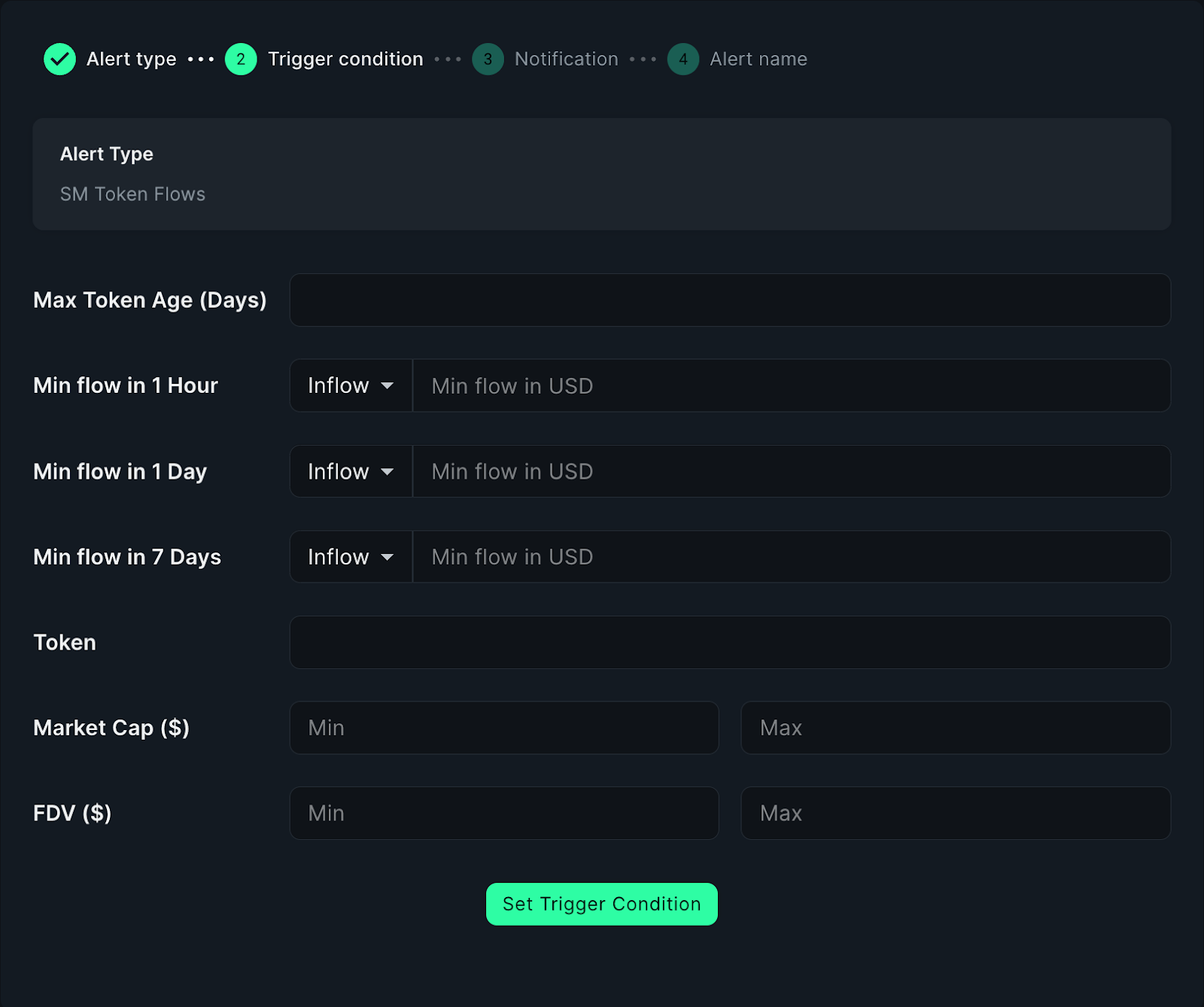
Task: Click the Min flow in 1 Day label
Action: coord(120,472)
